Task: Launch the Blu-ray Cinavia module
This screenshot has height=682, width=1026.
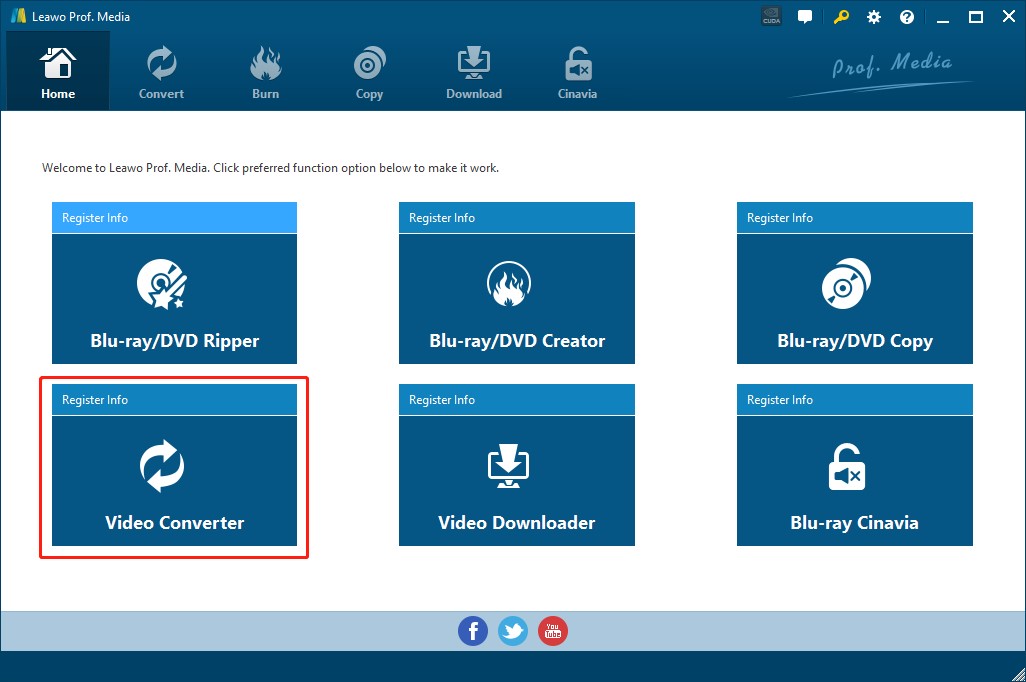Action: [854, 481]
